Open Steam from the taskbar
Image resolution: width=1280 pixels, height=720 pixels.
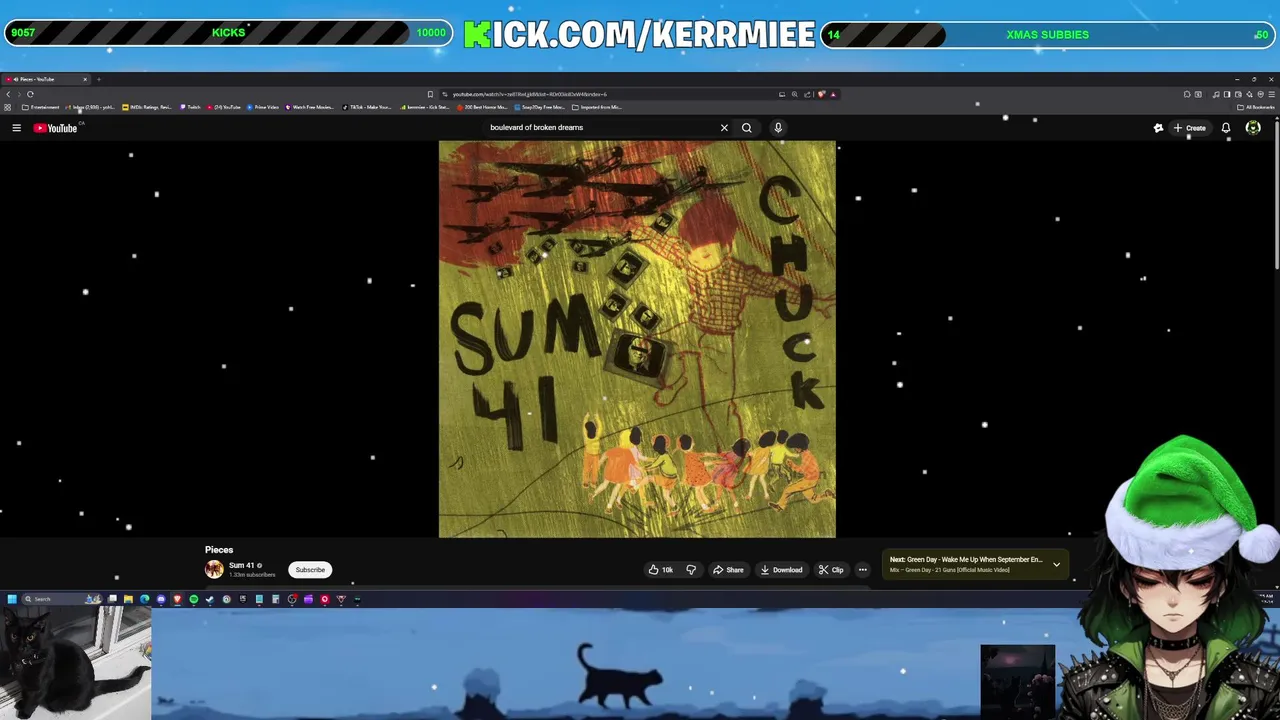209,599
